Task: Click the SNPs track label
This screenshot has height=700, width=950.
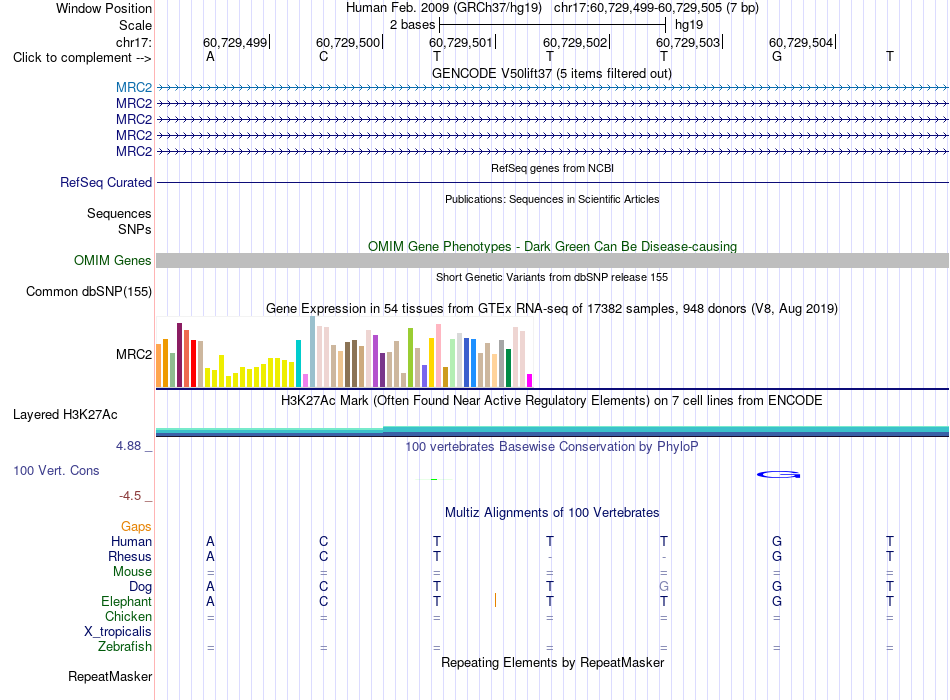Action: [x=135, y=229]
